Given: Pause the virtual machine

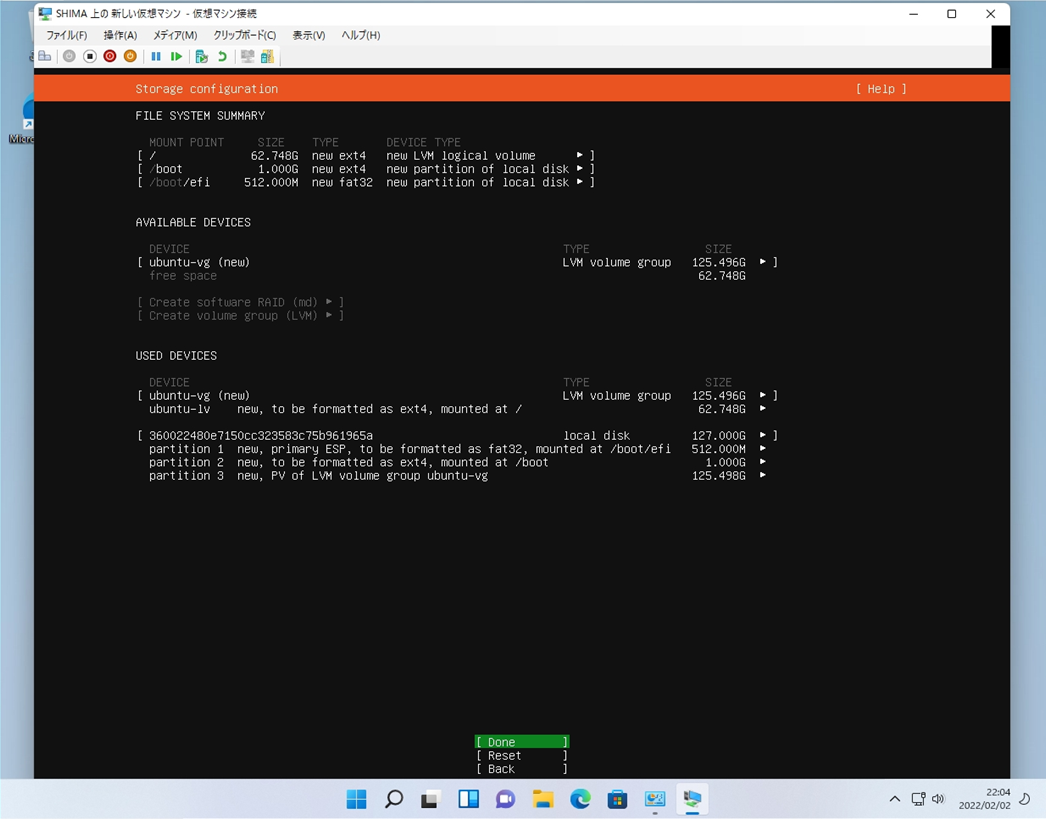Looking at the screenshot, I should (x=156, y=57).
